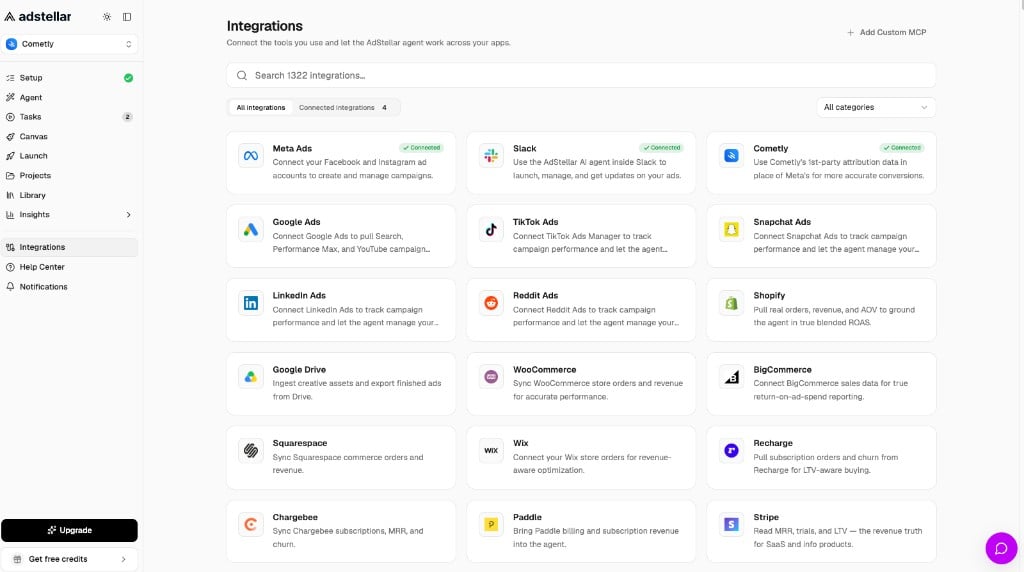Click the Get free credits gift icon
This screenshot has width=1024, height=572.
pyautogui.click(x=18, y=559)
